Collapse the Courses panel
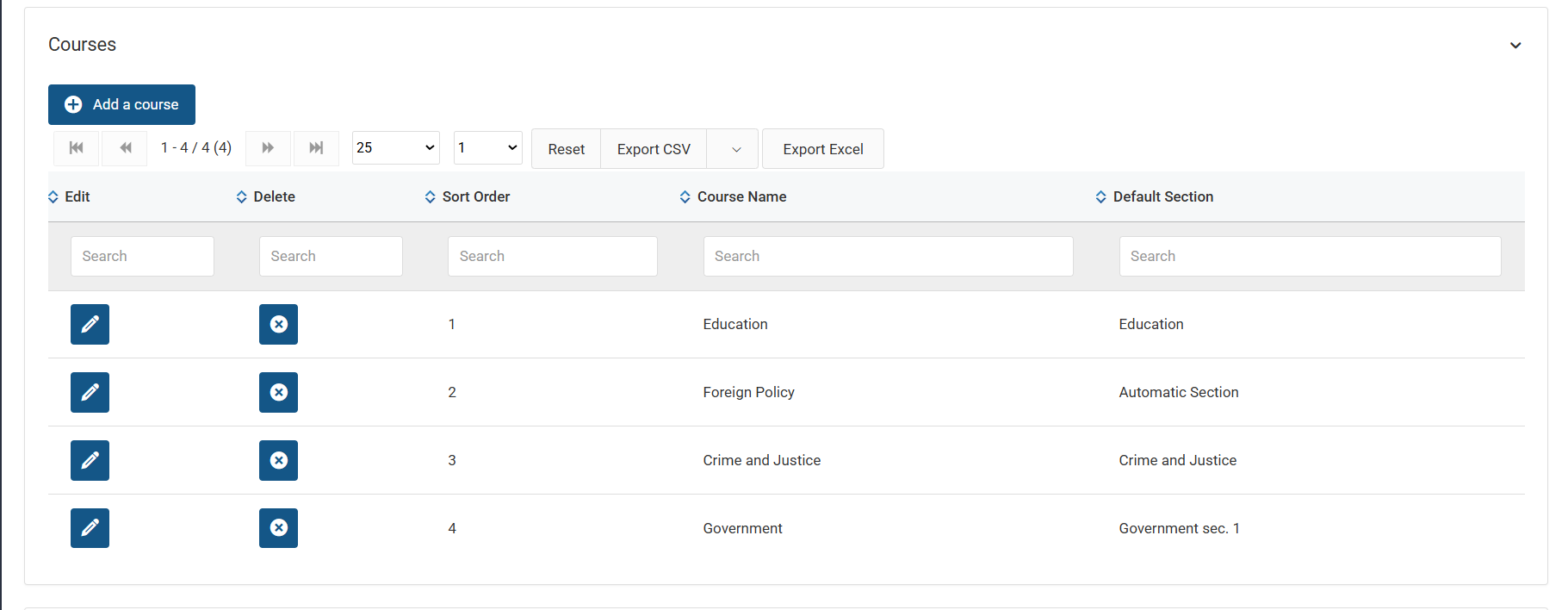 click(x=1515, y=45)
